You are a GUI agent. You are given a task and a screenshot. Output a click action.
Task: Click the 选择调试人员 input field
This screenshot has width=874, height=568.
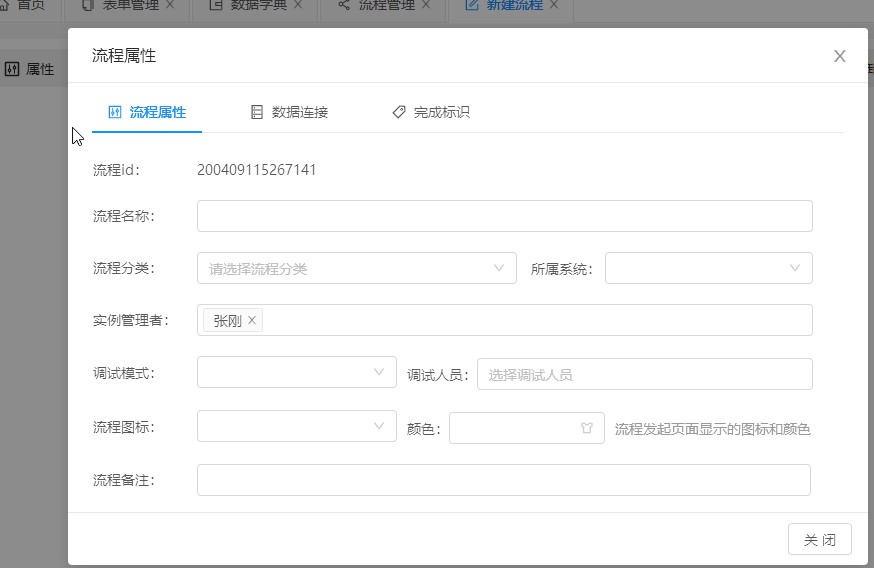[644, 374]
